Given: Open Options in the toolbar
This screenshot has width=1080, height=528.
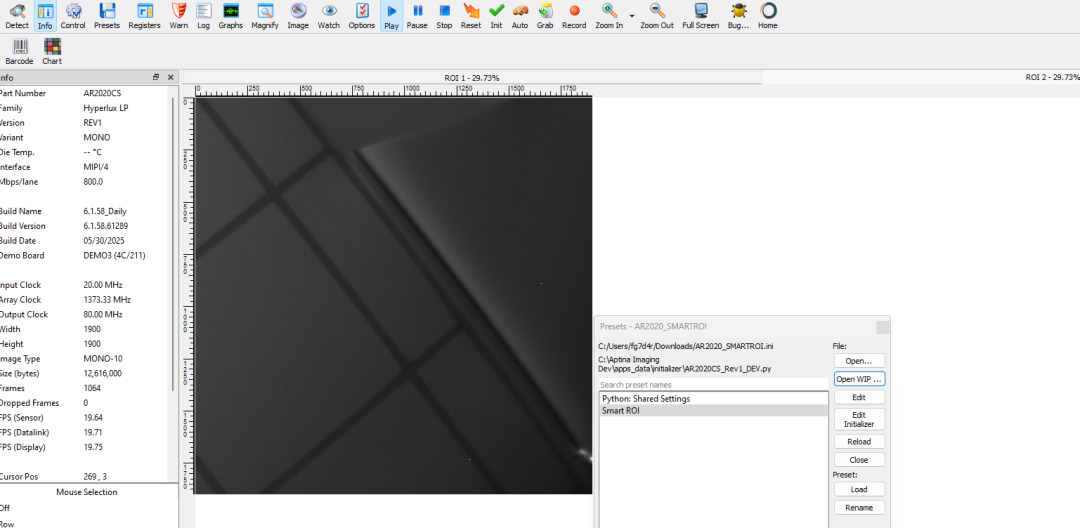Looking at the screenshot, I should 362,16.
